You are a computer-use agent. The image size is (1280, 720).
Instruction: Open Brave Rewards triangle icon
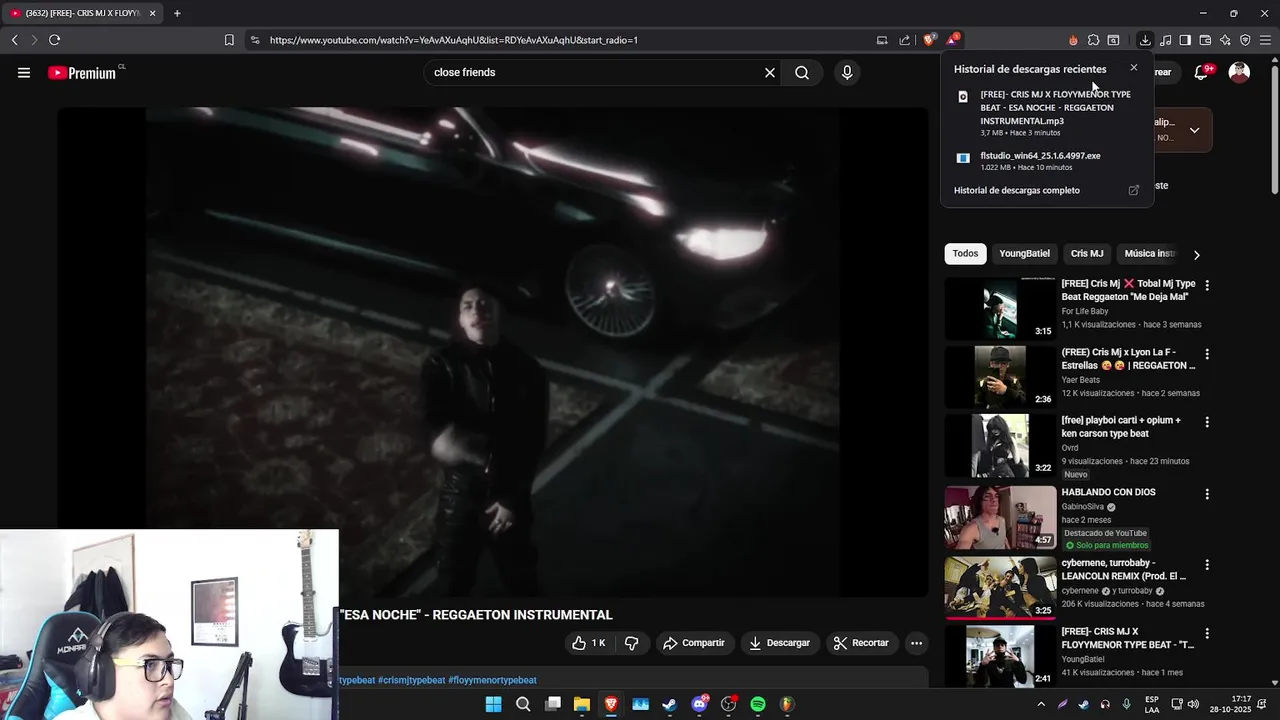point(953,40)
